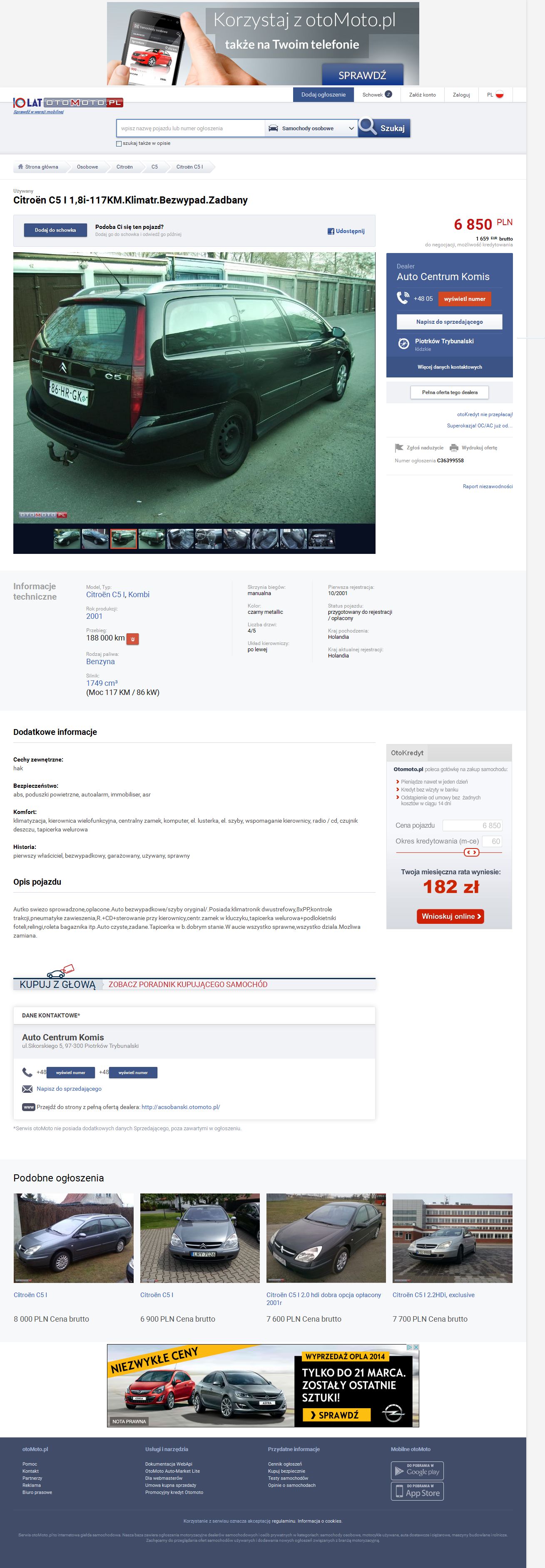The width and height of the screenshot is (545, 1568).
Task: Open the otoMoto logo at page top
Action: coord(68,103)
